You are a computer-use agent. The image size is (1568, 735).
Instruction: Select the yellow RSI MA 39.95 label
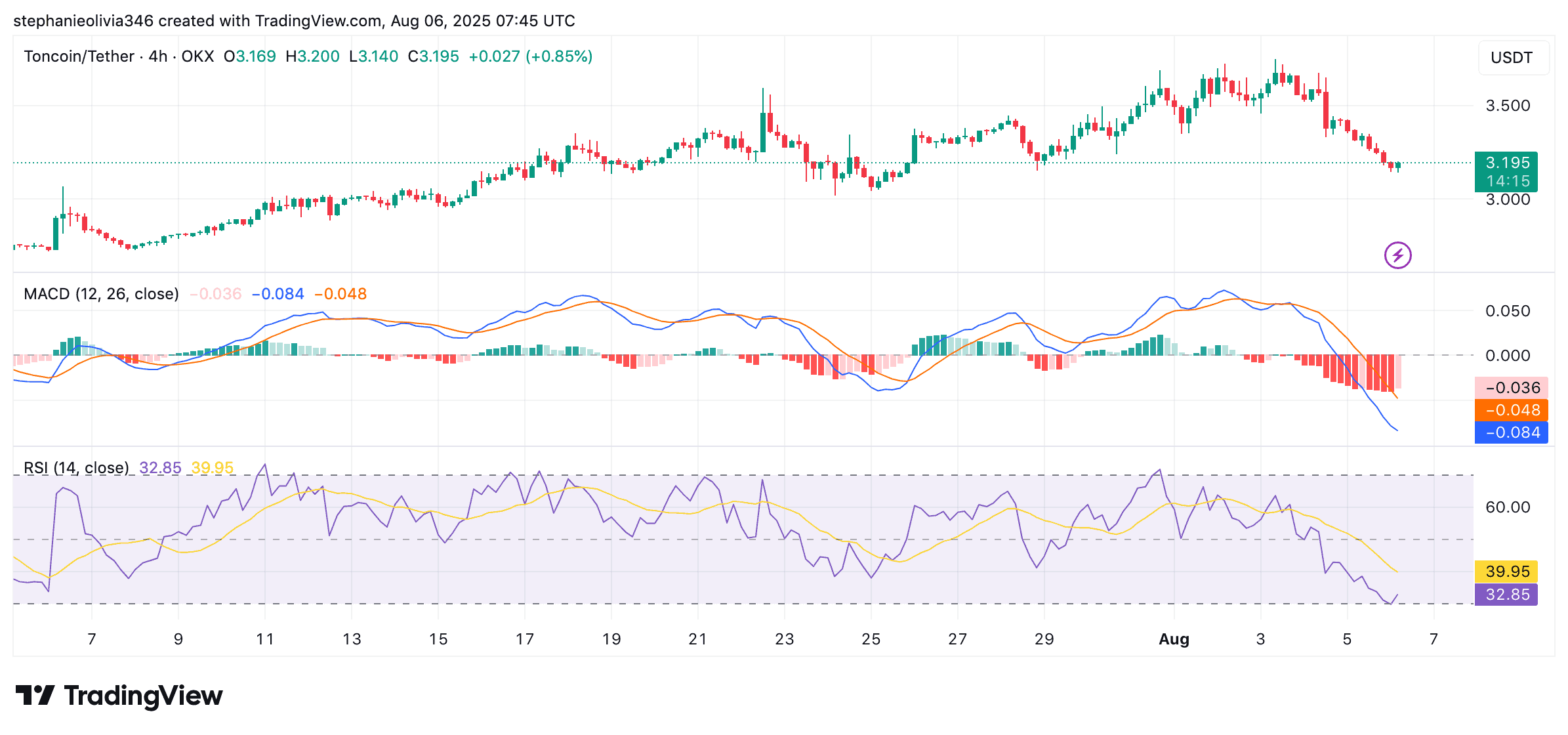point(1506,572)
